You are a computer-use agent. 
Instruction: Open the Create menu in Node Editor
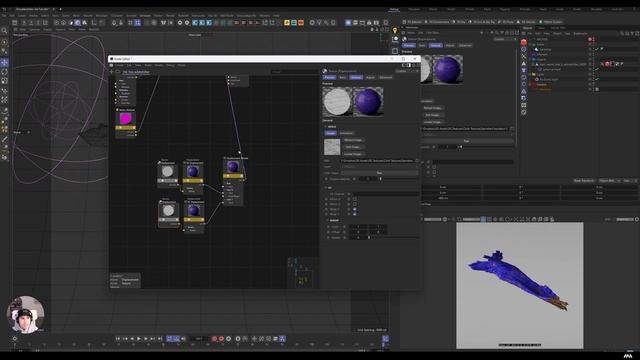[x=119, y=65]
